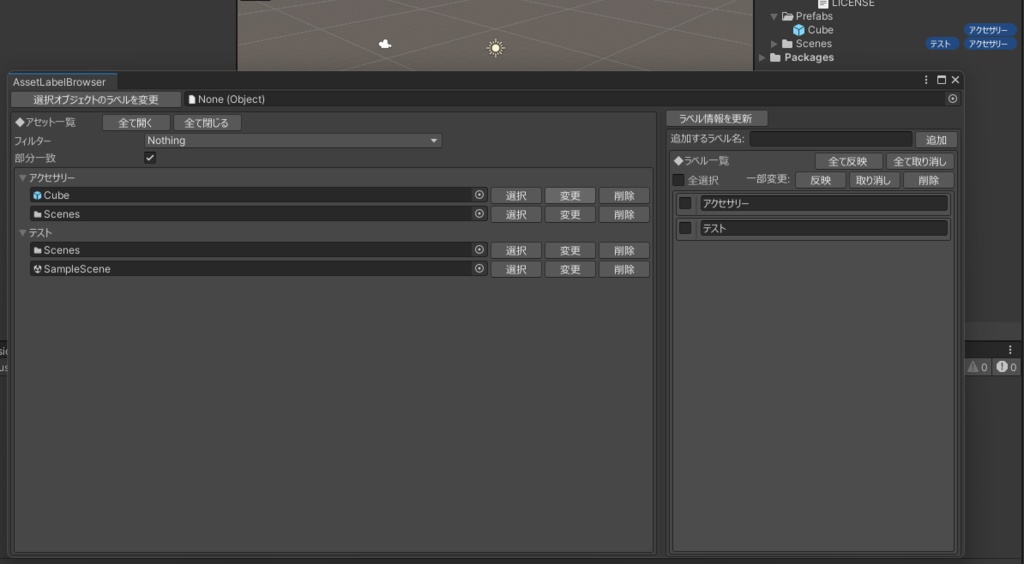Edit the テスト label name field
This screenshot has width=1024, height=564.
click(x=824, y=228)
